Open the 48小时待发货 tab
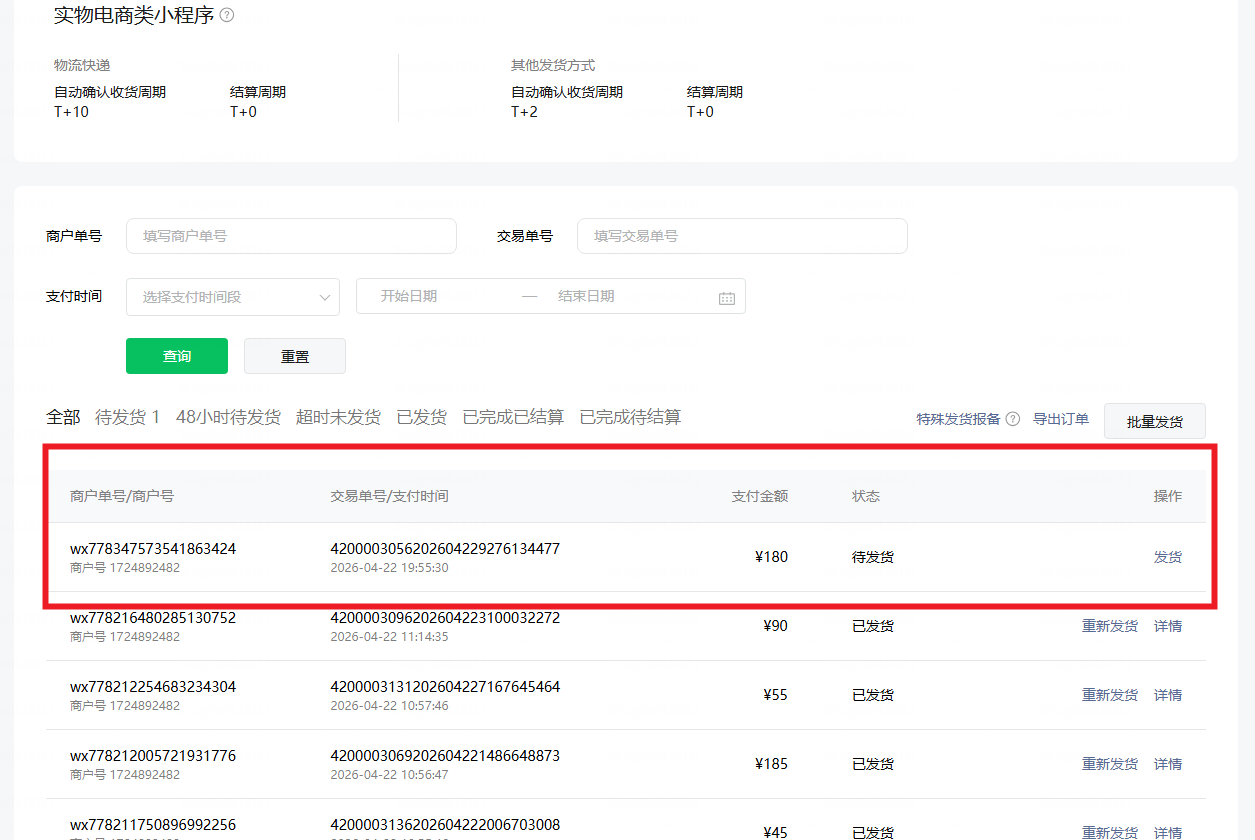 click(228, 417)
